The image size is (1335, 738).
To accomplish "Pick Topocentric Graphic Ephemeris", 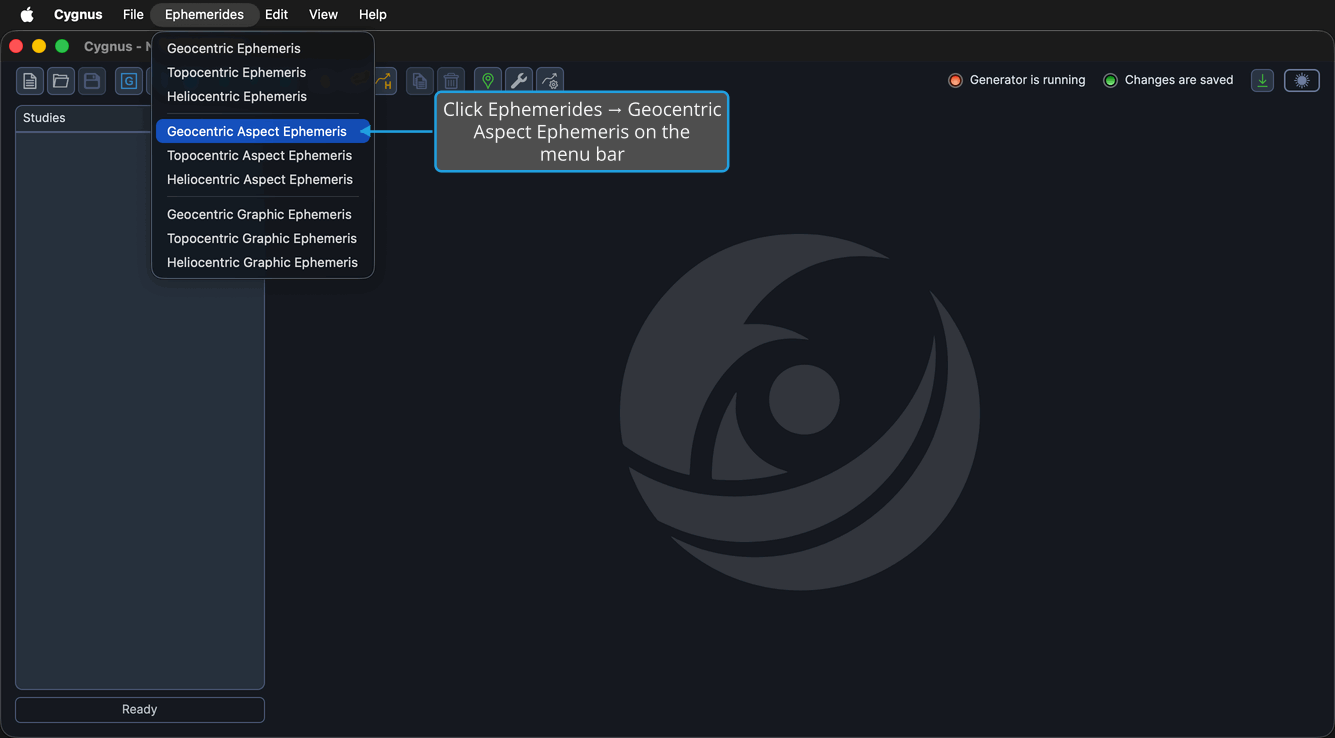I will (263, 238).
